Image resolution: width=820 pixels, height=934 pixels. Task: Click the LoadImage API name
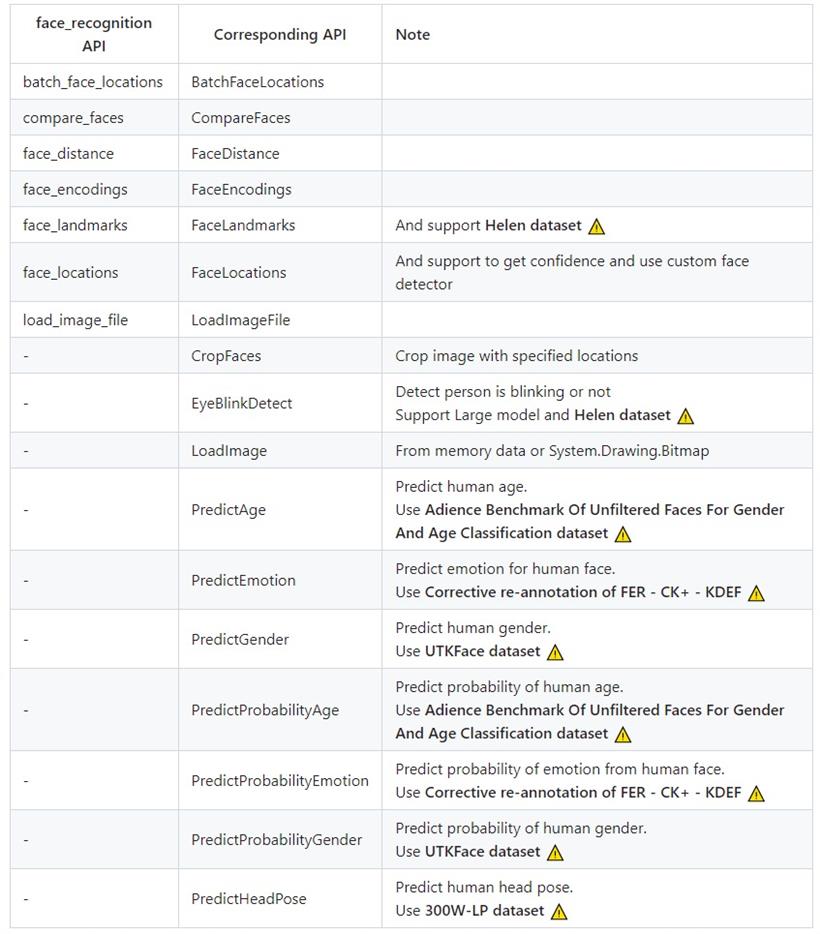click(229, 451)
